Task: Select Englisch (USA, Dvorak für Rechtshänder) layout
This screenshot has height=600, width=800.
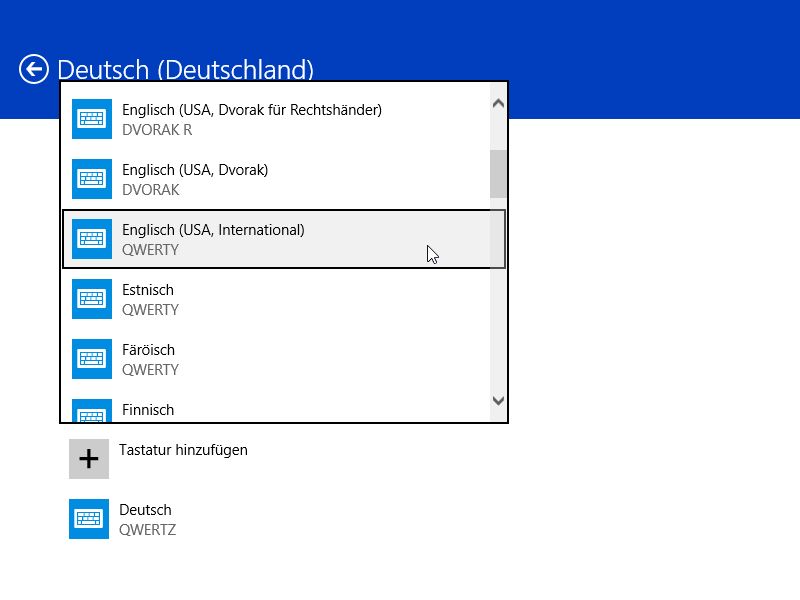Action: (x=276, y=119)
